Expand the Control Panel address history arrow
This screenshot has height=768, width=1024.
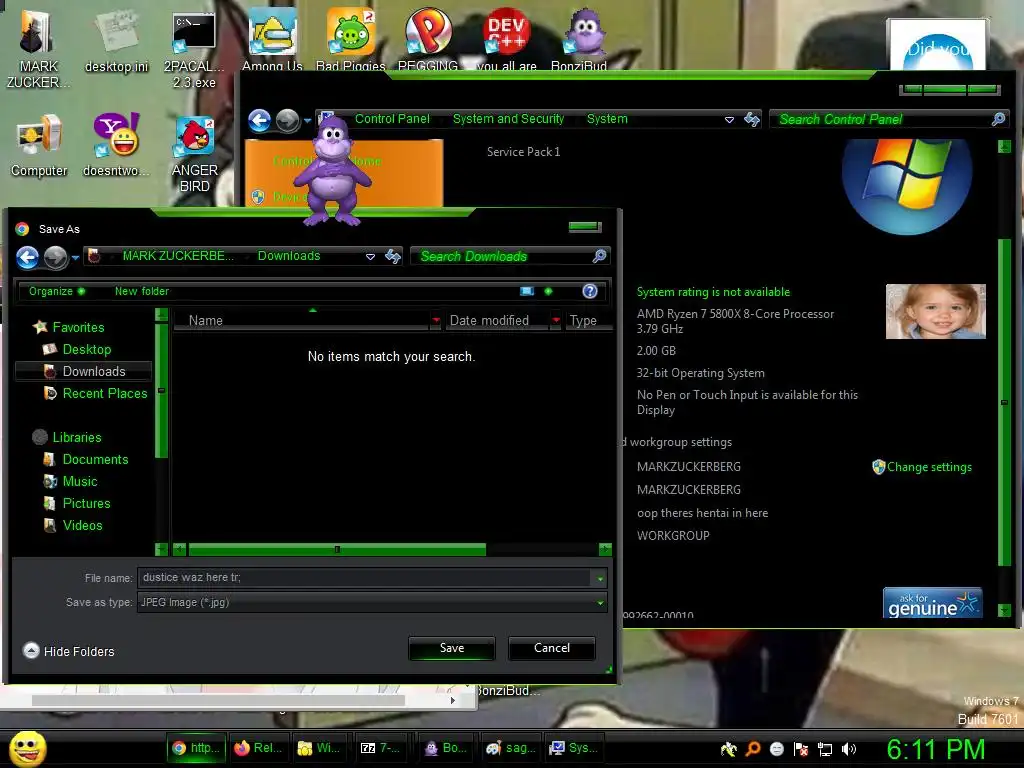point(729,120)
